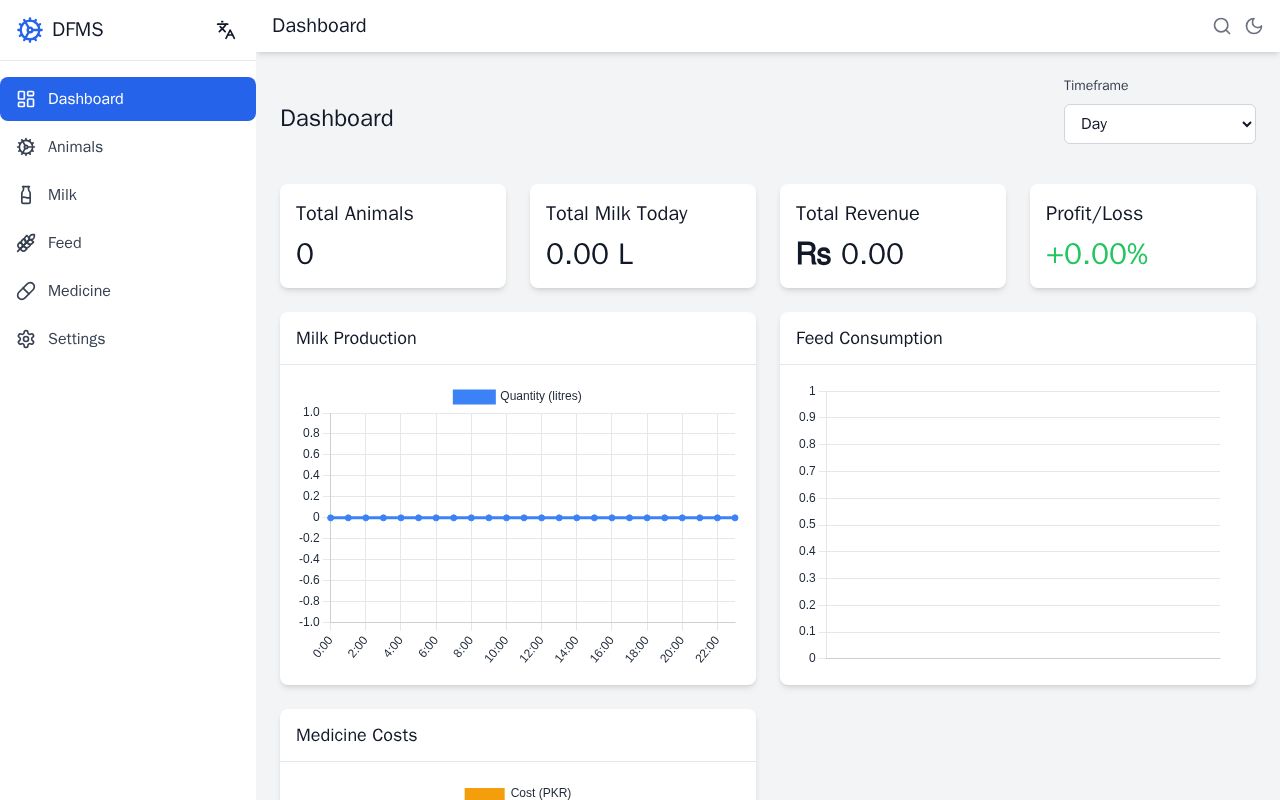Click the Feed wheat icon in sidebar
The height and width of the screenshot is (800, 1280).
pyautogui.click(x=26, y=243)
